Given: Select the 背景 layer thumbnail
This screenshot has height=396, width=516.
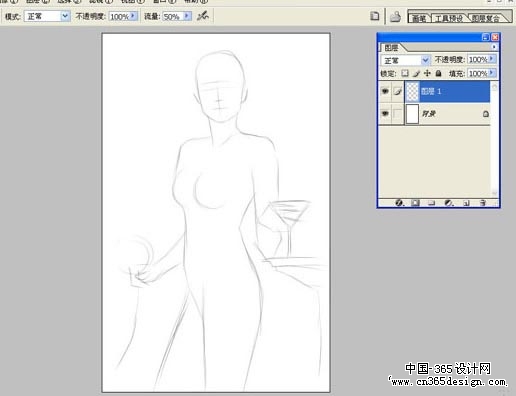Looking at the screenshot, I should (412, 114).
